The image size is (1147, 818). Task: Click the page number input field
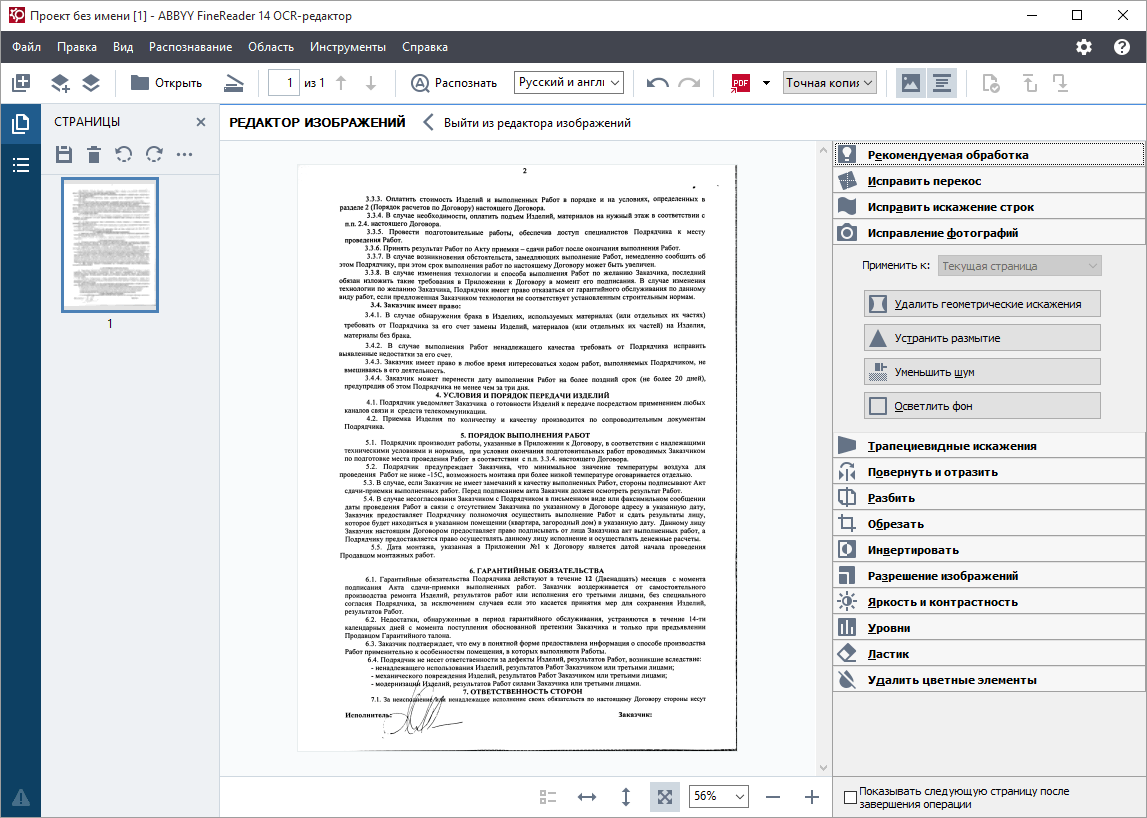(x=284, y=83)
